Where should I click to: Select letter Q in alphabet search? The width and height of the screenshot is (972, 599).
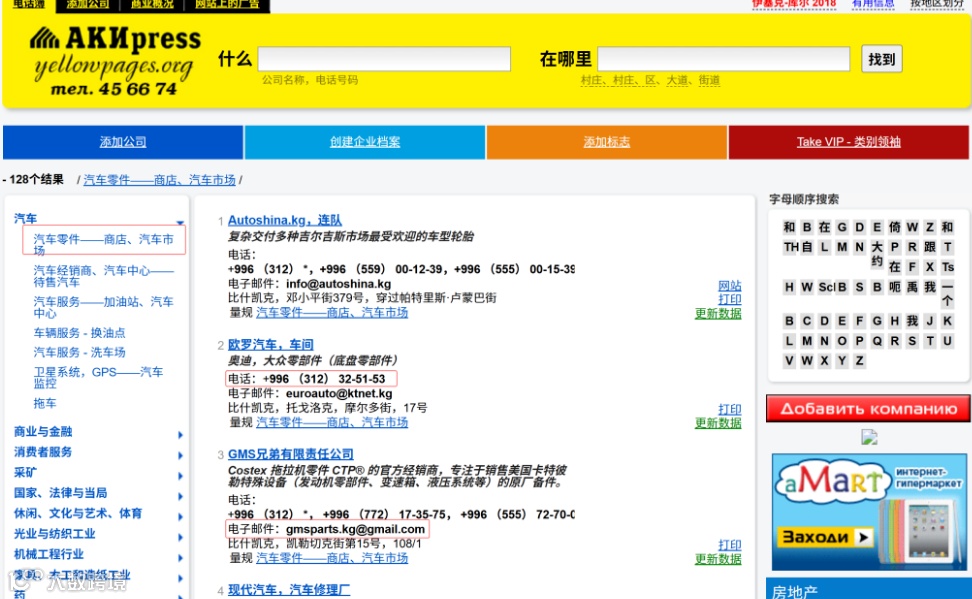point(877,341)
